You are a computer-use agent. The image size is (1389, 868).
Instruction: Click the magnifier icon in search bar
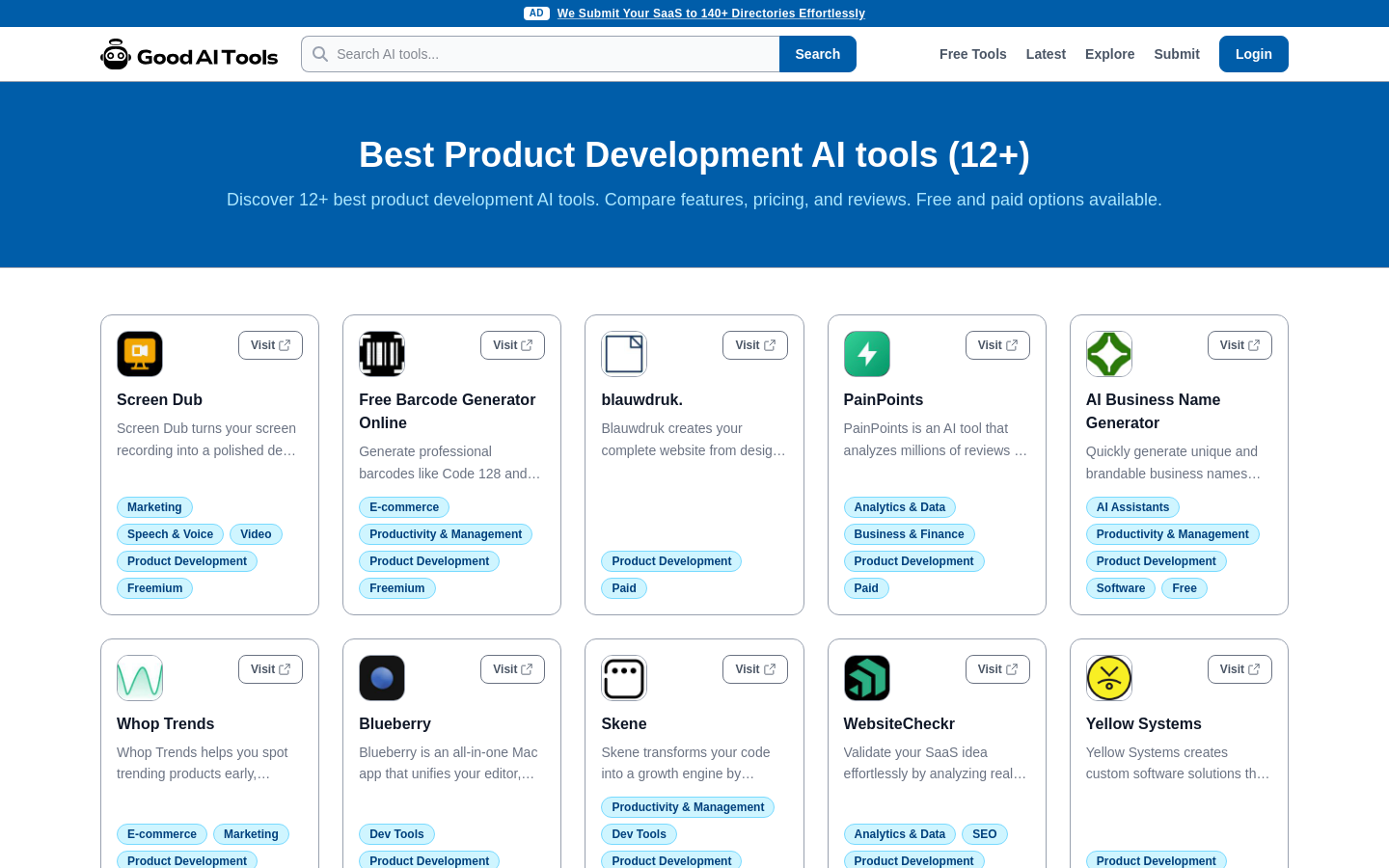pyautogui.click(x=320, y=54)
